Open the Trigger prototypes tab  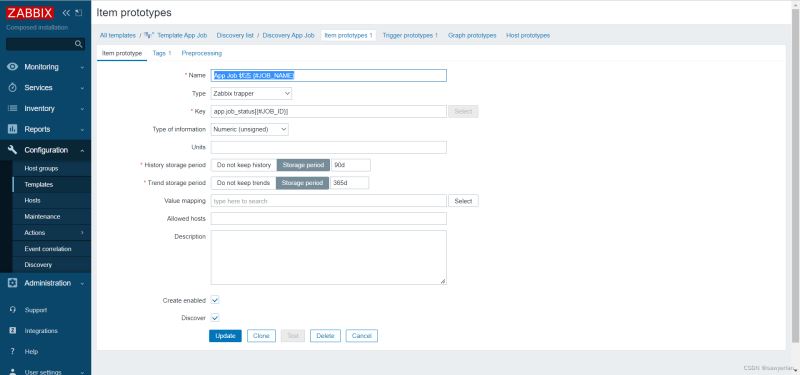click(x=410, y=35)
